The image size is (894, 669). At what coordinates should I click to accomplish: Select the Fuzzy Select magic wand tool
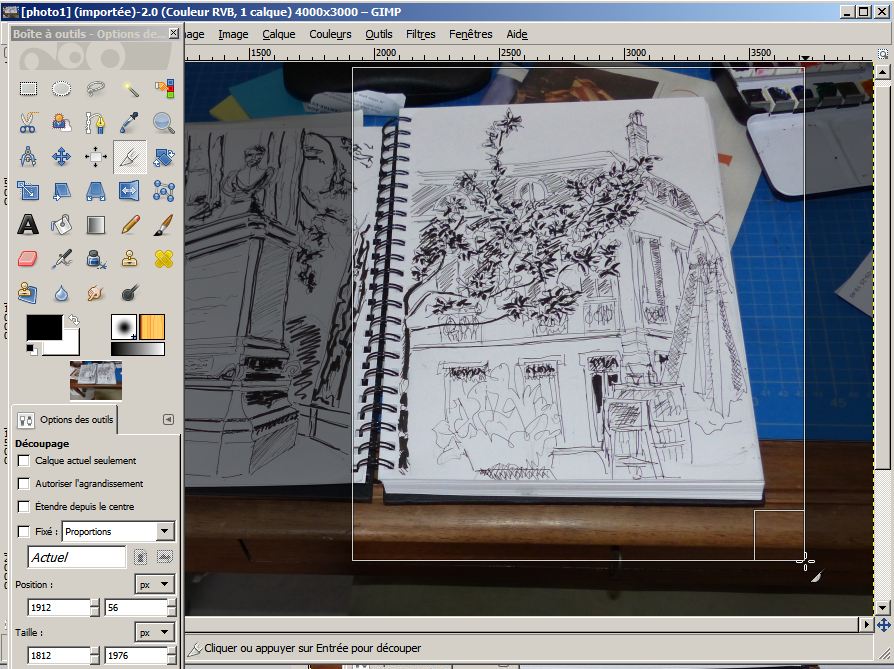coord(130,88)
